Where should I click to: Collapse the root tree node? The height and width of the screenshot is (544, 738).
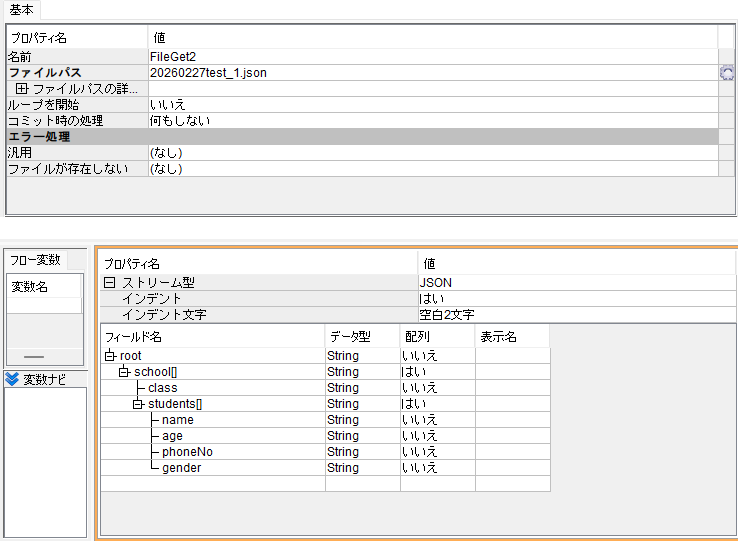click(110, 356)
